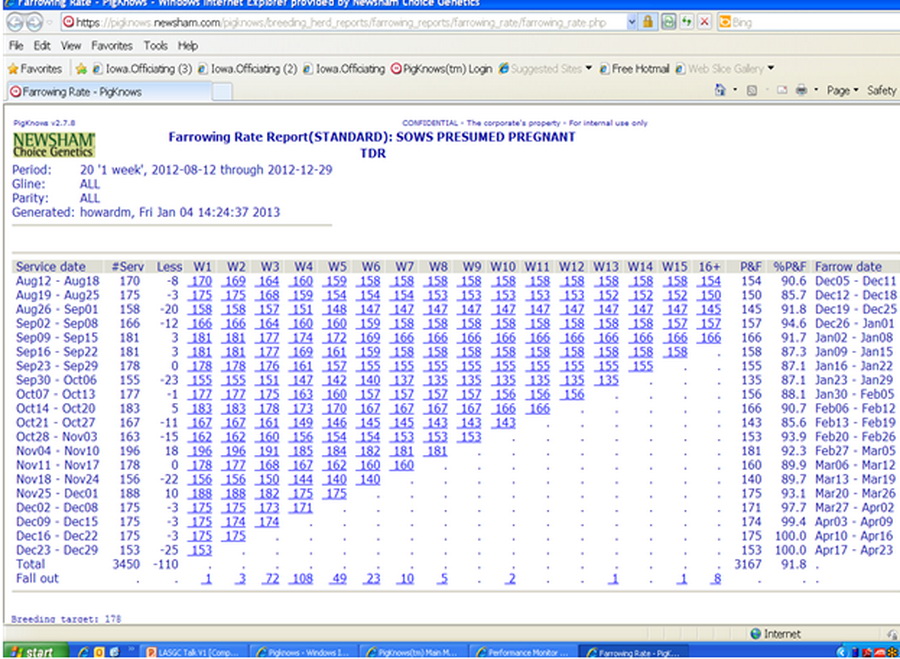This screenshot has height=659, width=900.
Task: Click W1 value 170 for Aug12 - Aug18
Action: 201,282
